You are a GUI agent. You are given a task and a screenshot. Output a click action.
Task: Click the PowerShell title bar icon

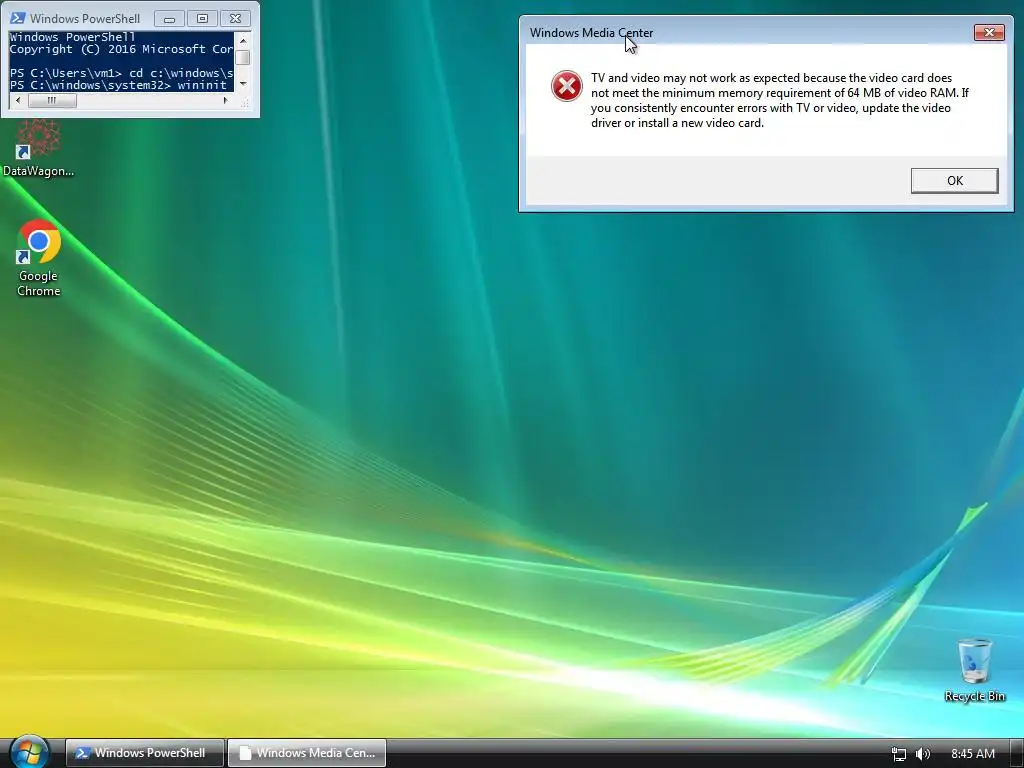point(18,18)
